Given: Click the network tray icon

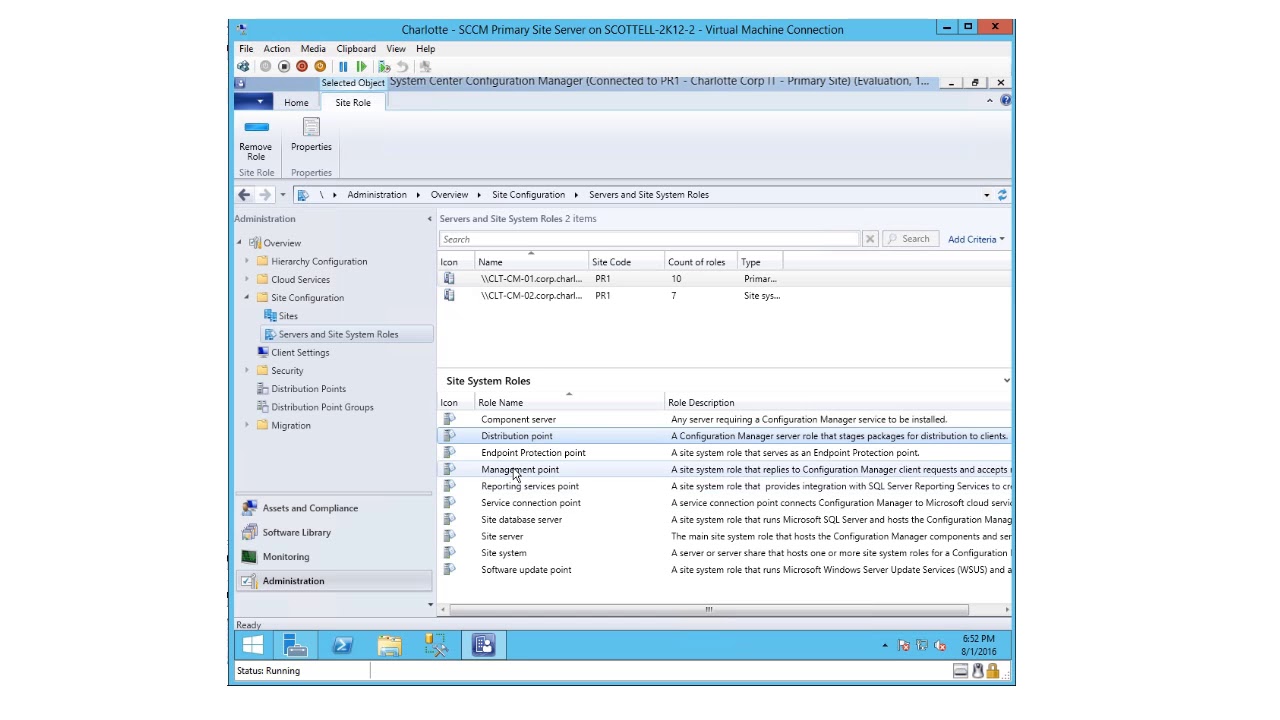Looking at the screenshot, I should [922, 646].
